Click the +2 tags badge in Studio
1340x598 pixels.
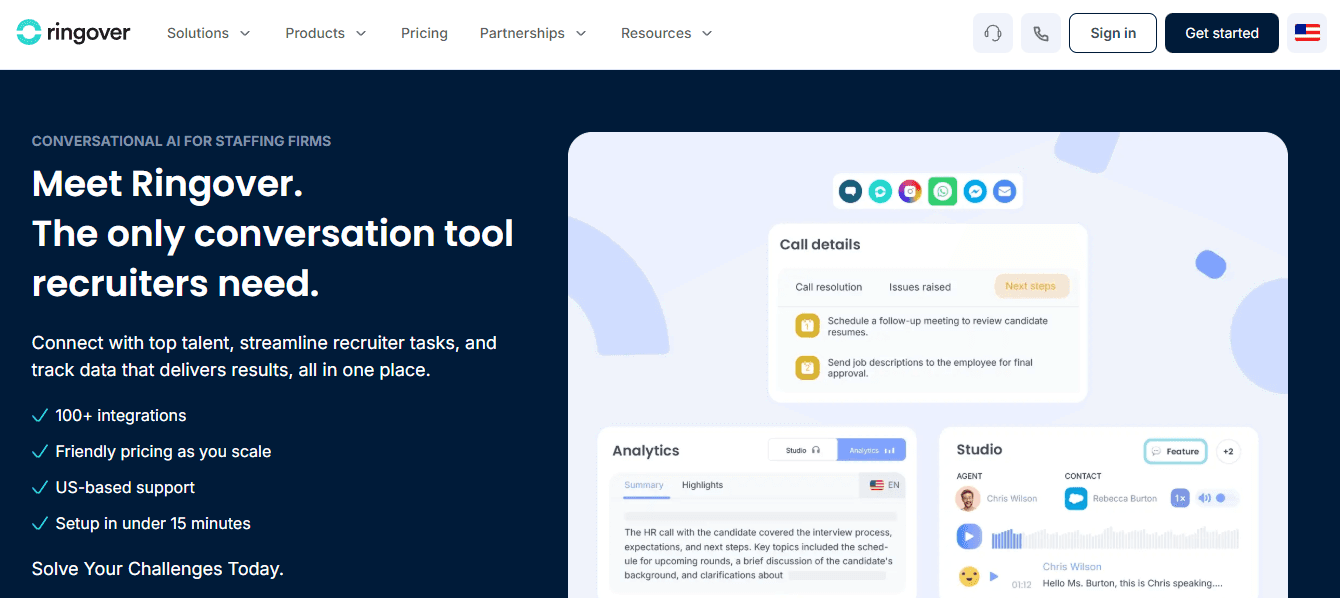pyautogui.click(x=1228, y=451)
